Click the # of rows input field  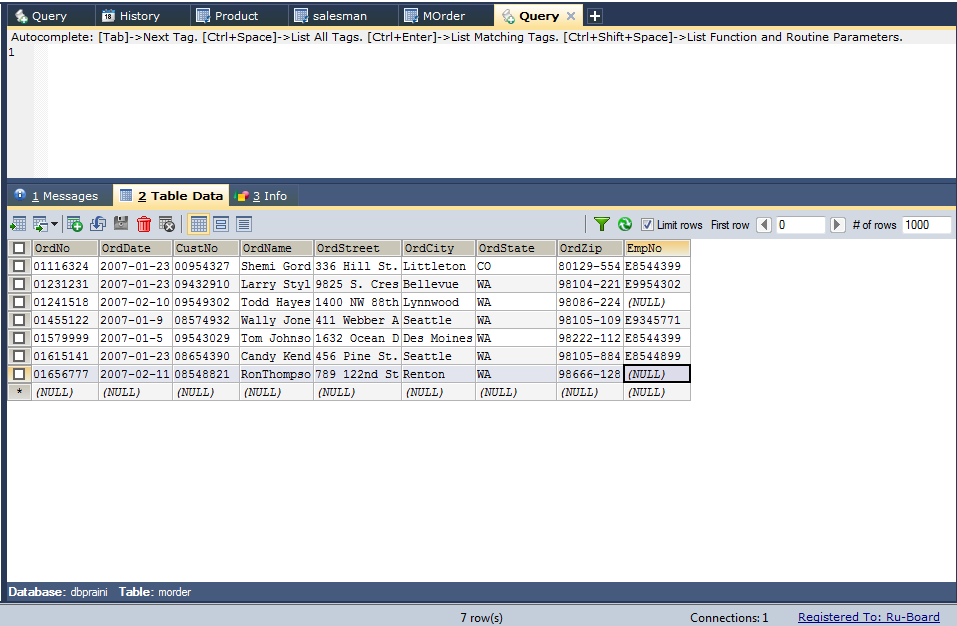[x=925, y=224]
